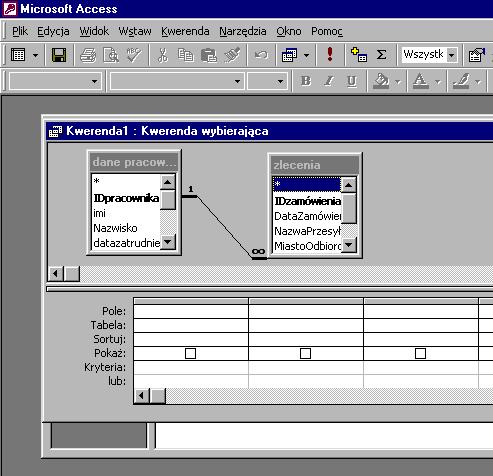
Task: Click the line color pen icon
Action: 461,81
